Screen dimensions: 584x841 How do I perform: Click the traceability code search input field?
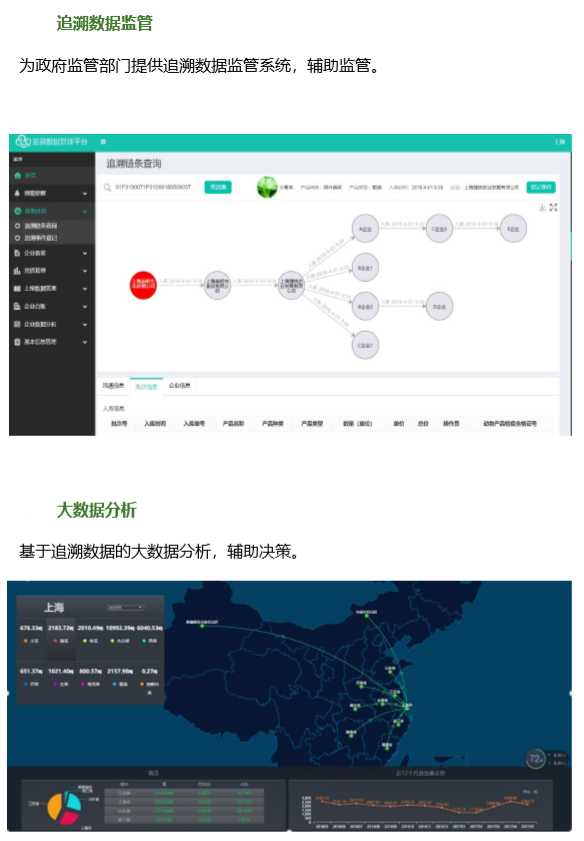(153, 187)
